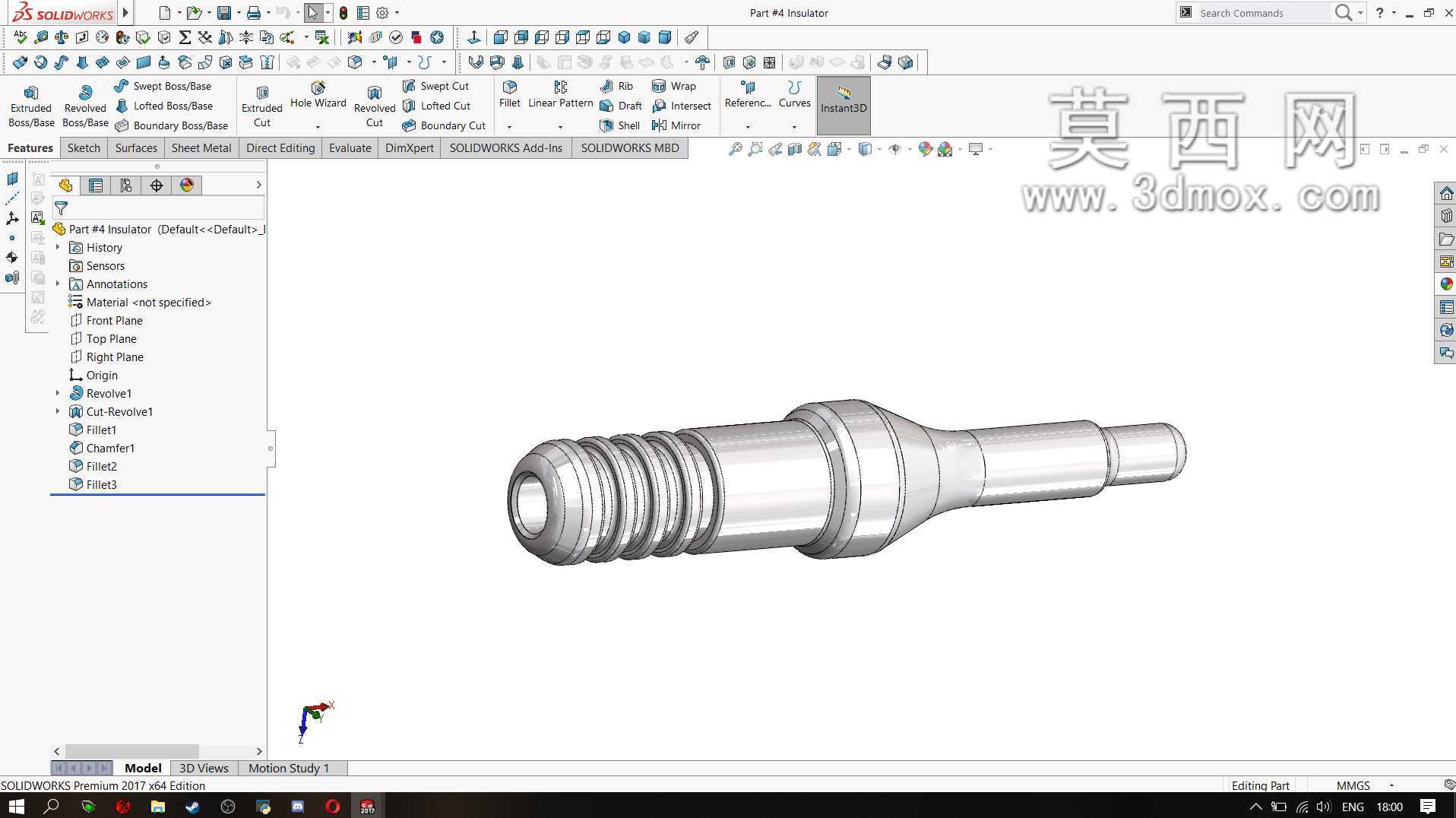The height and width of the screenshot is (818, 1456).
Task: Start the Revolved Cut tool
Action: click(375, 106)
